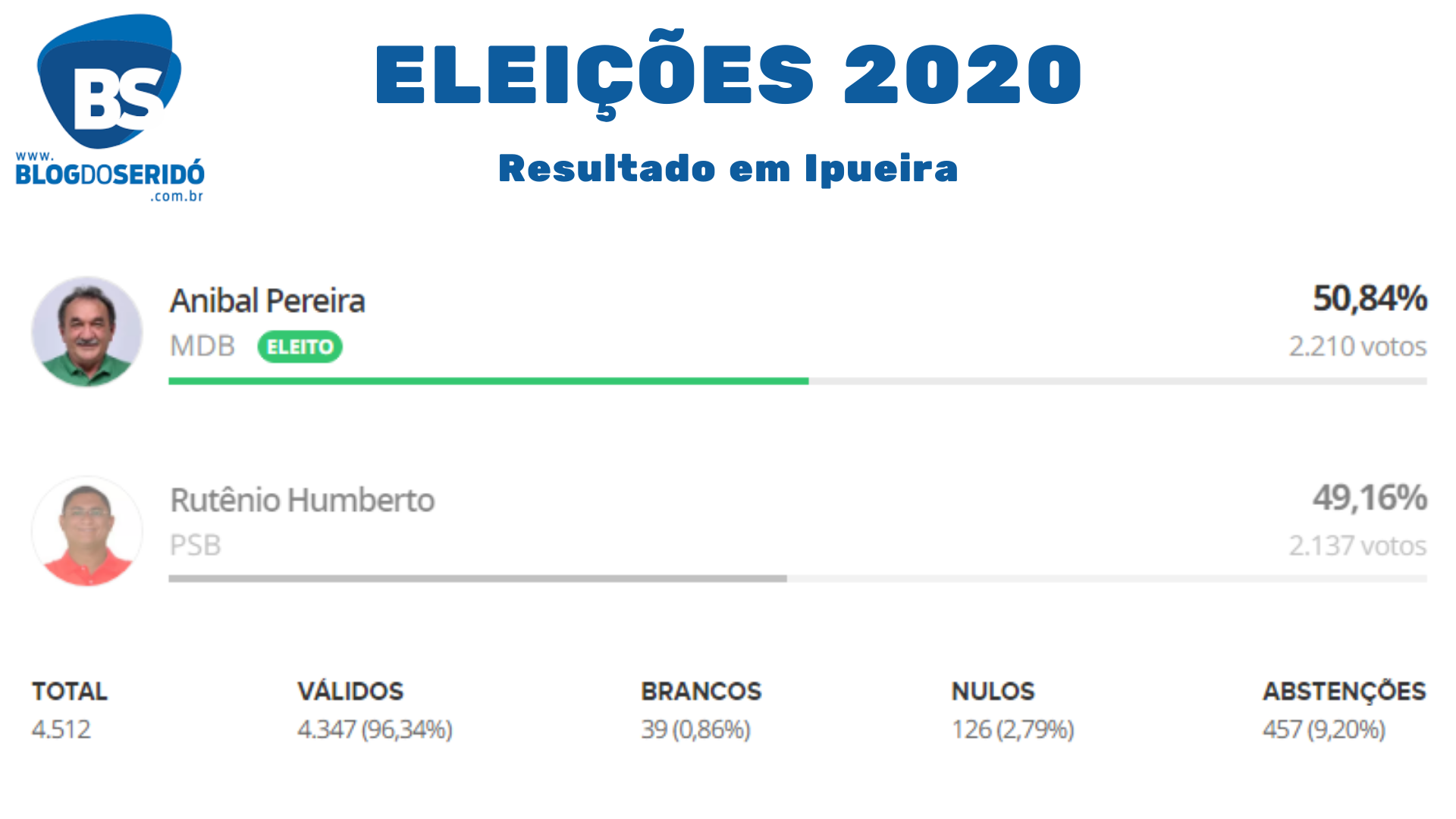Click the Rutênio Humberto name
Screen dimensions: 1456x819
pyautogui.click(x=302, y=500)
